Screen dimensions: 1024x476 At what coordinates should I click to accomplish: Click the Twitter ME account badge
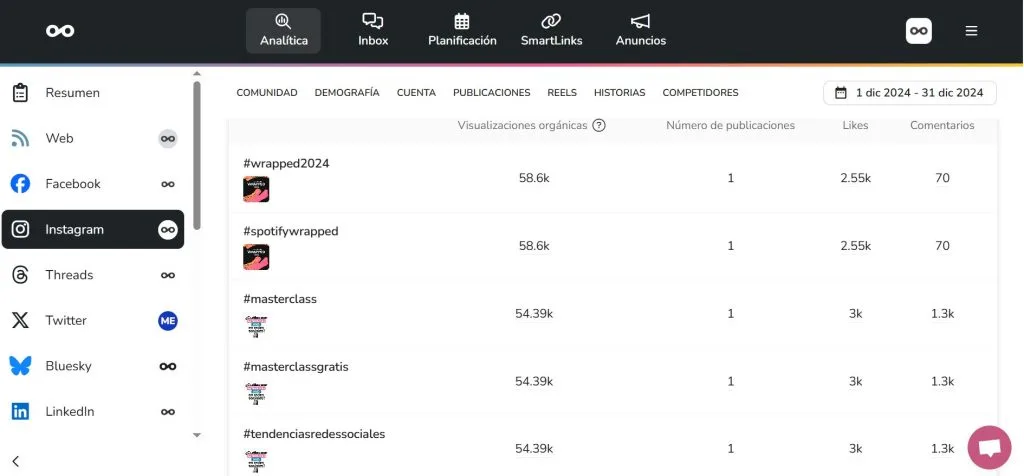[x=168, y=321]
